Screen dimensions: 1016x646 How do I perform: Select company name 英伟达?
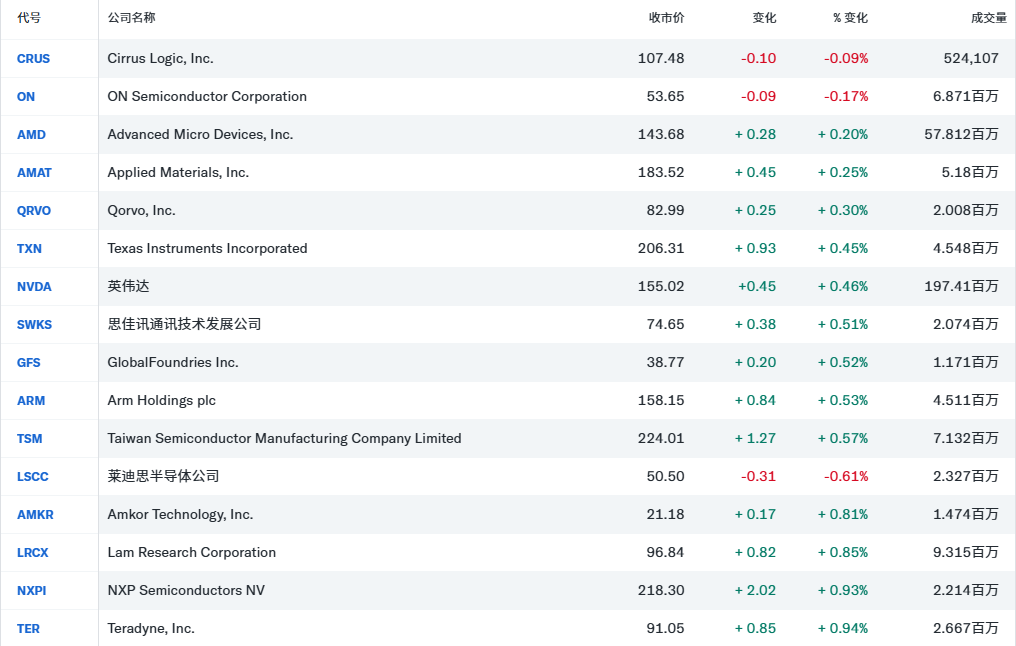click(x=128, y=286)
